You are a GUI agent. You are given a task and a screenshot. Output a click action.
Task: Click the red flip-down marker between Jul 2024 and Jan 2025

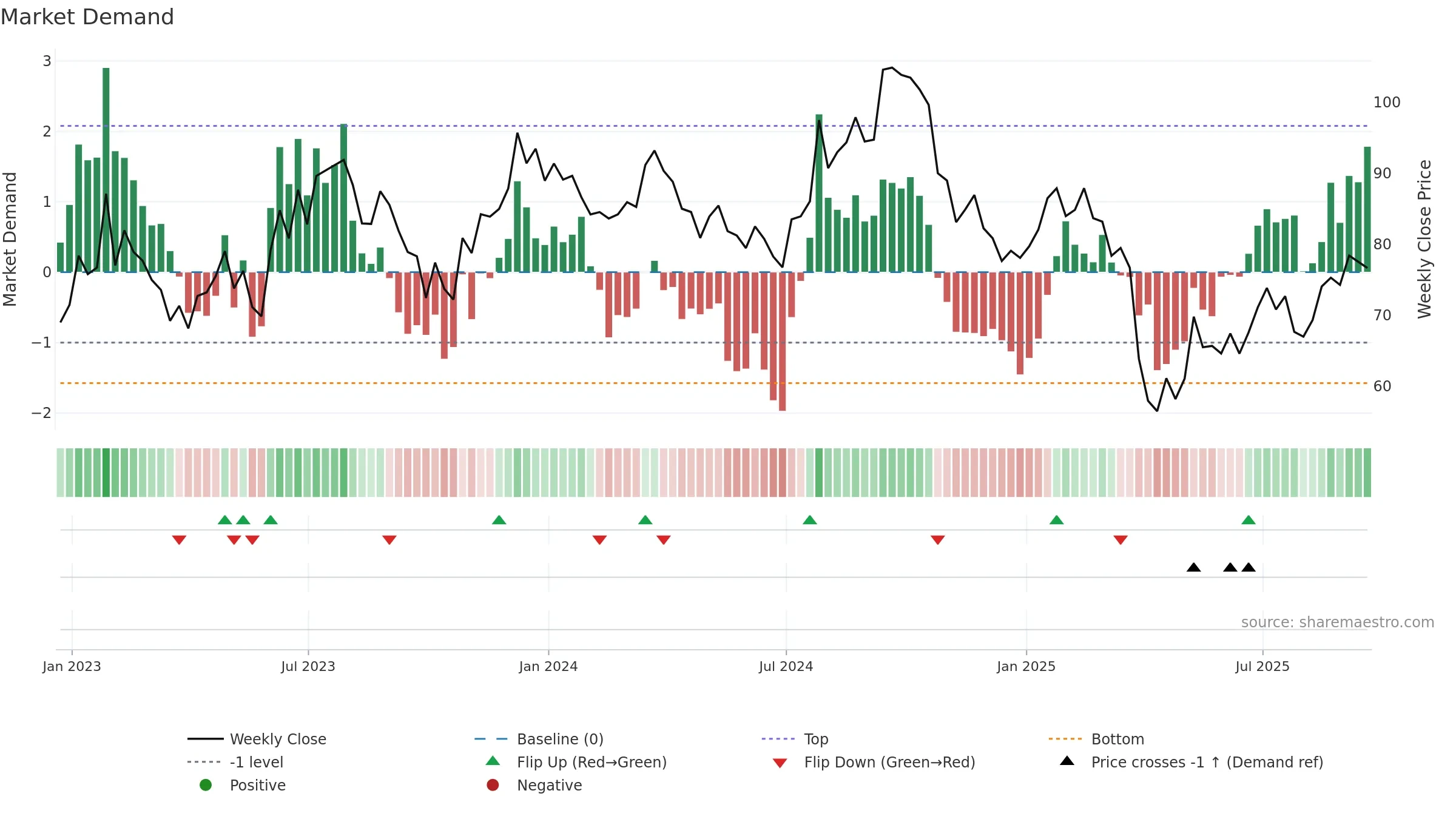[x=938, y=540]
